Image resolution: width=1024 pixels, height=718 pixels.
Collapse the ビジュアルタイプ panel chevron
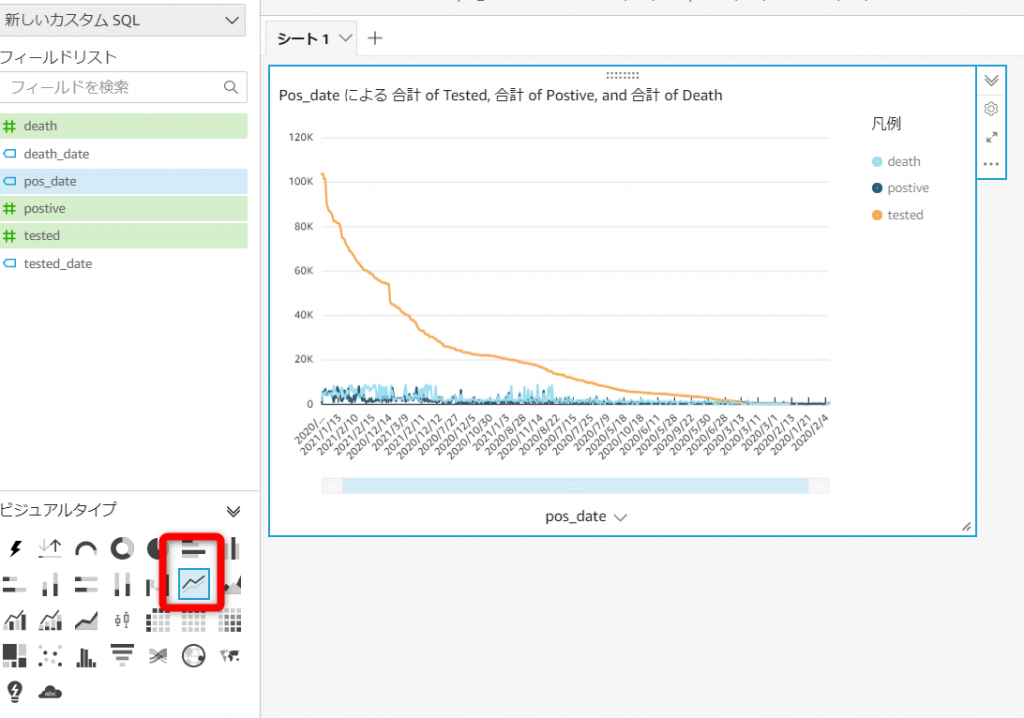coord(233,511)
